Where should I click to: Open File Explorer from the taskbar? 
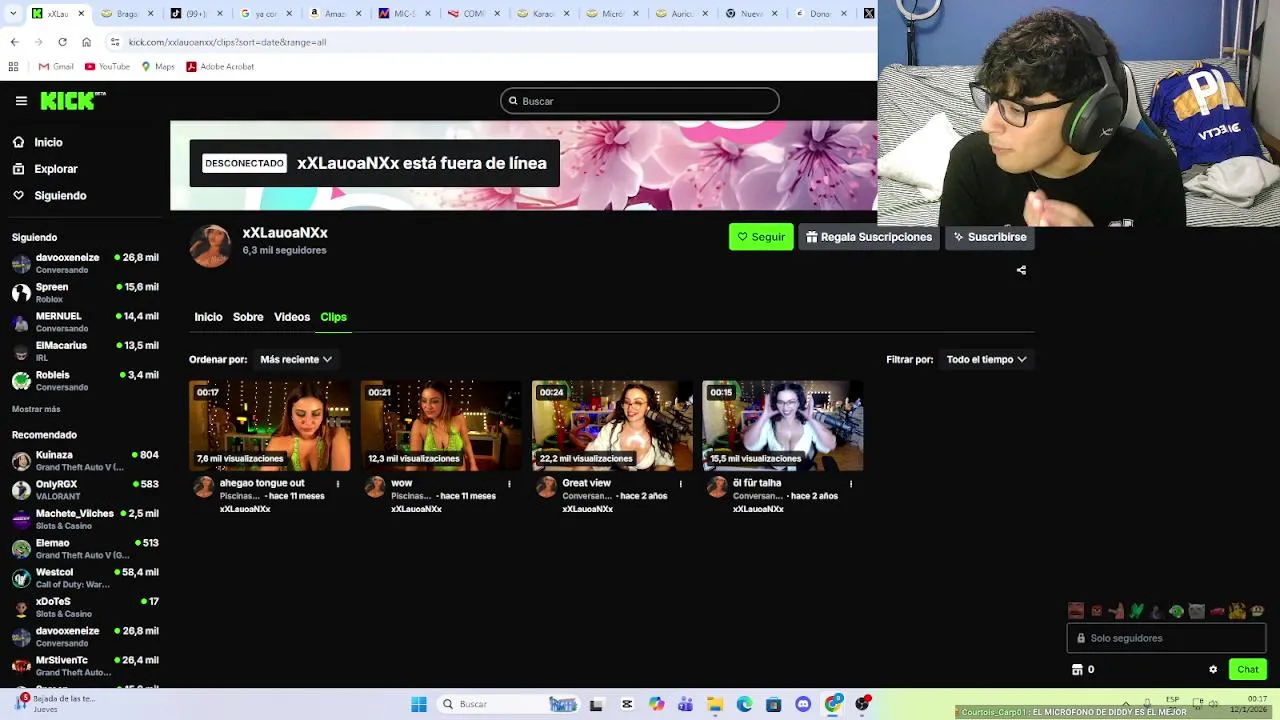pos(715,705)
